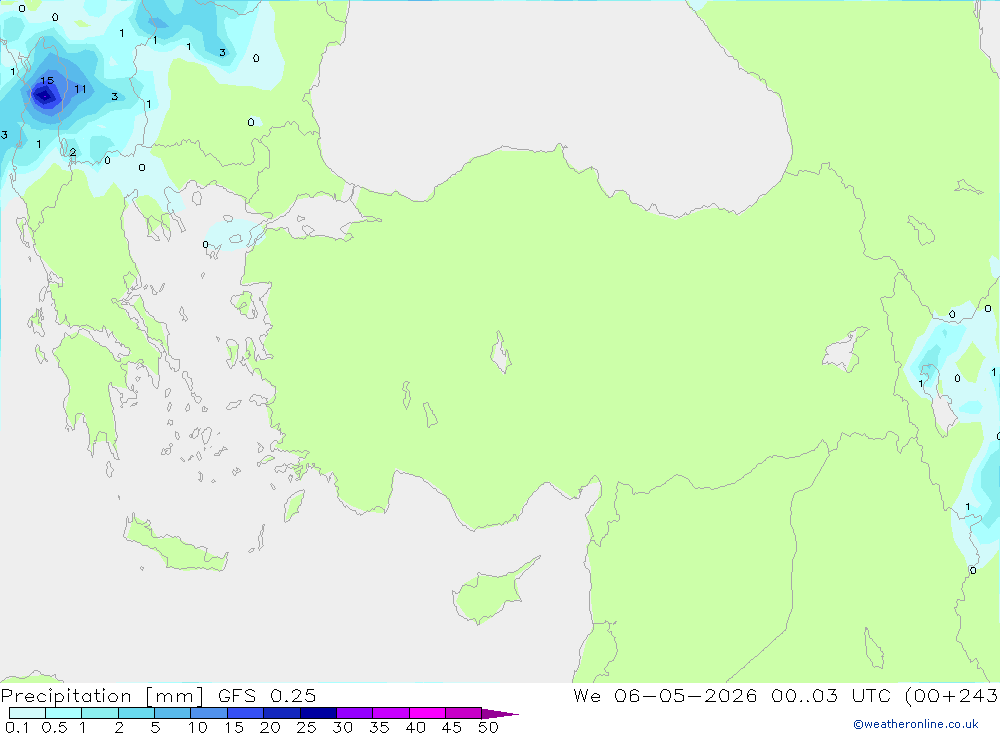Click the 0.1–0.5 mm legend color swatch
This screenshot has height=733, width=1000.
(27, 713)
